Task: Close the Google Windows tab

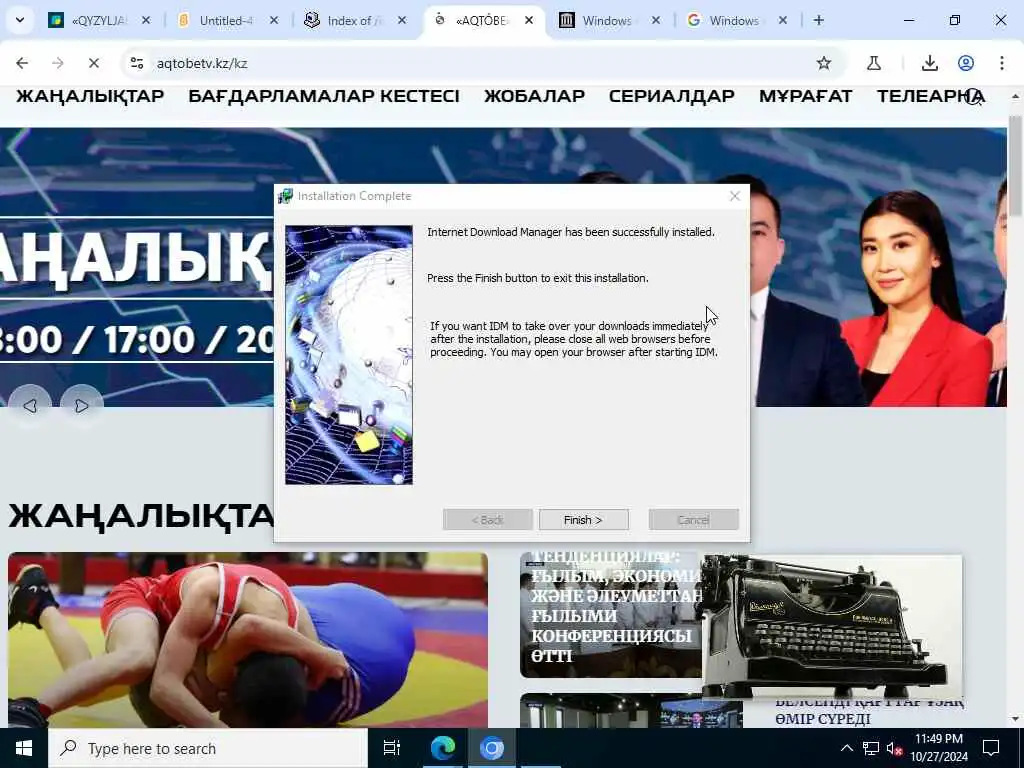Action: pyautogui.click(x=783, y=21)
